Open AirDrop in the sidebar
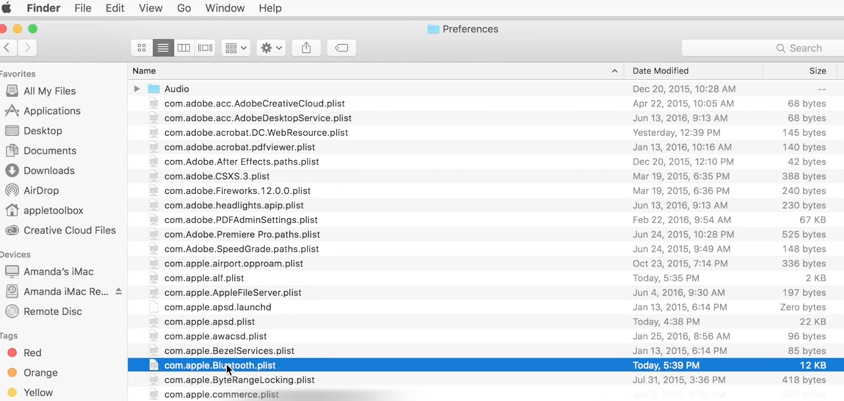The width and height of the screenshot is (844, 401). (x=41, y=190)
